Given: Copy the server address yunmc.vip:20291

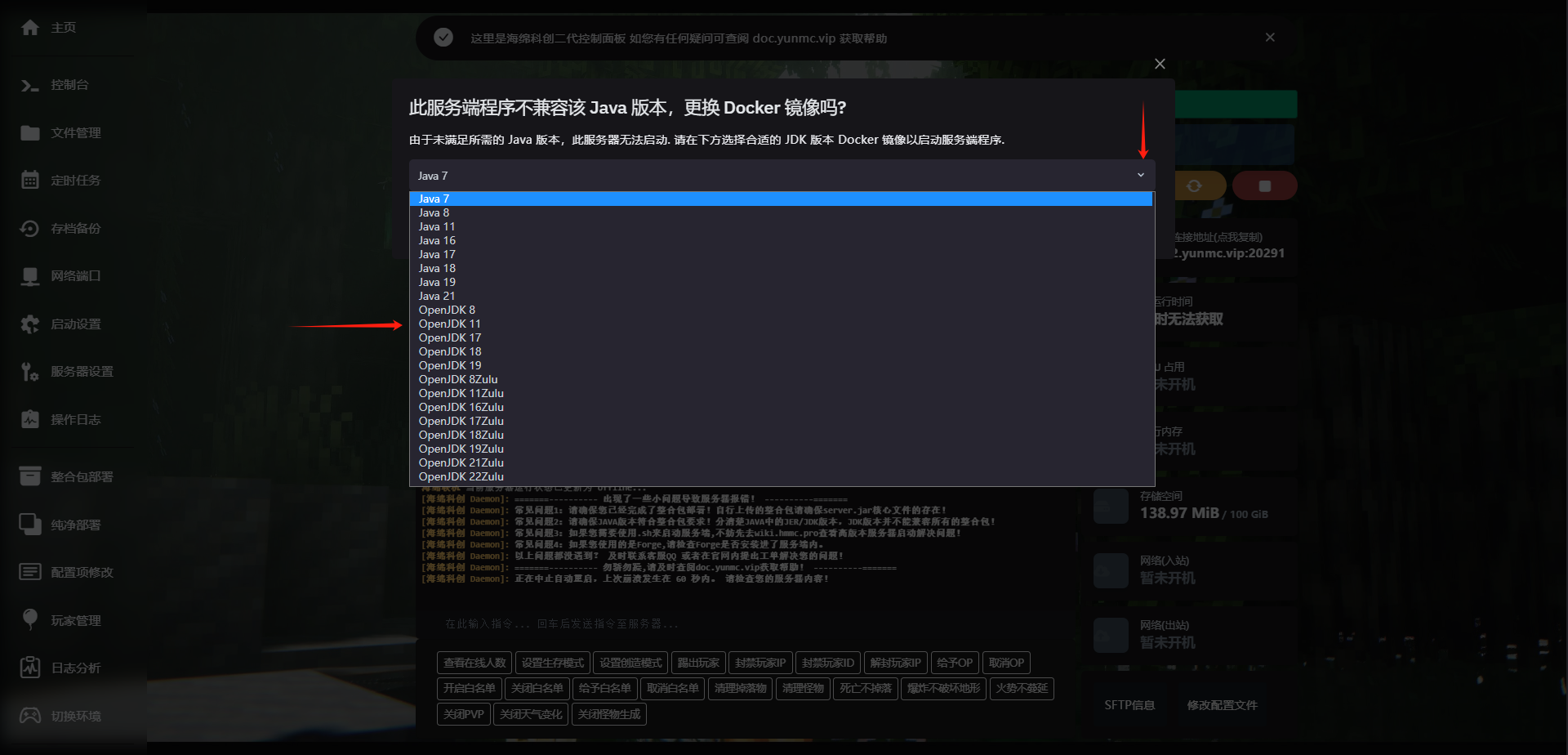Looking at the screenshot, I should (1227, 253).
